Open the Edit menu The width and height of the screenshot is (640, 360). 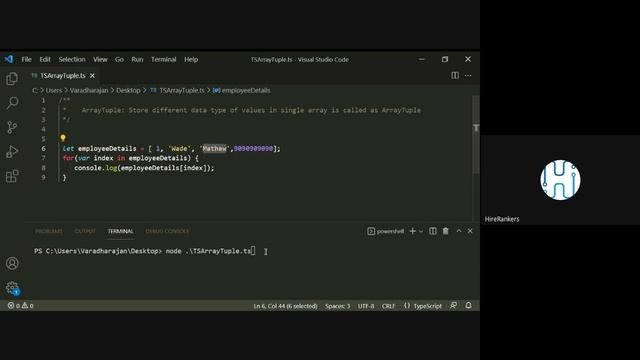tap(45, 59)
